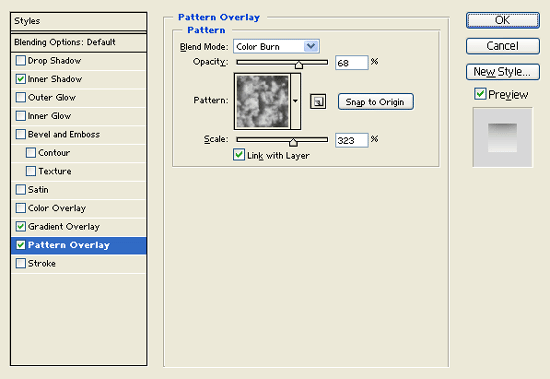This screenshot has width=550, height=379.
Task: Enable the Texture checkbox
Action: (31, 171)
